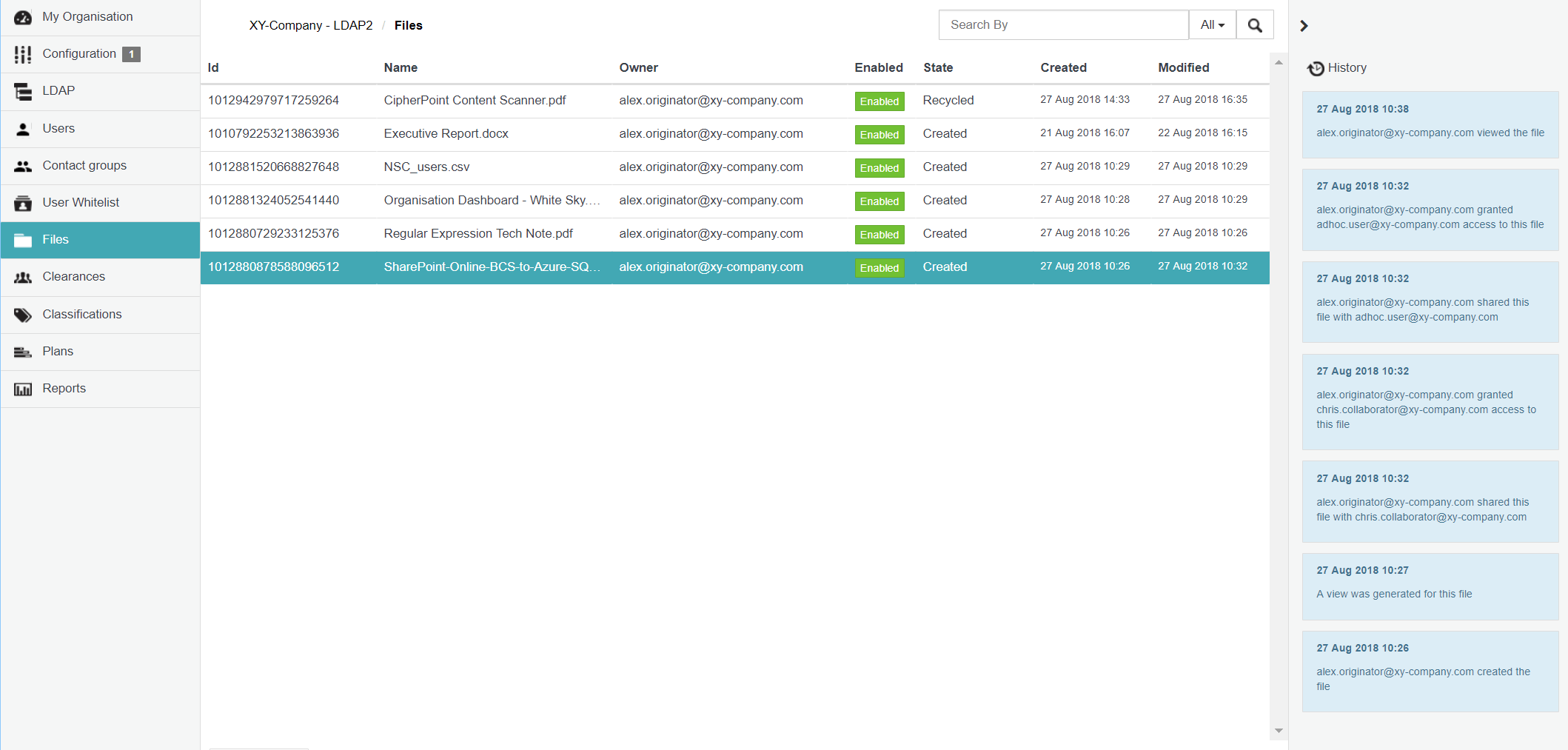The height and width of the screenshot is (750, 1568).
Task: Collapse the History side panel arrow
Action: click(1304, 26)
